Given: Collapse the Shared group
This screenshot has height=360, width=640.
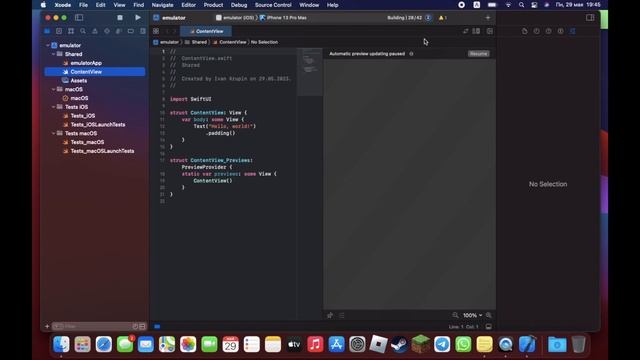Looking at the screenshot, I should click(53, 54).
